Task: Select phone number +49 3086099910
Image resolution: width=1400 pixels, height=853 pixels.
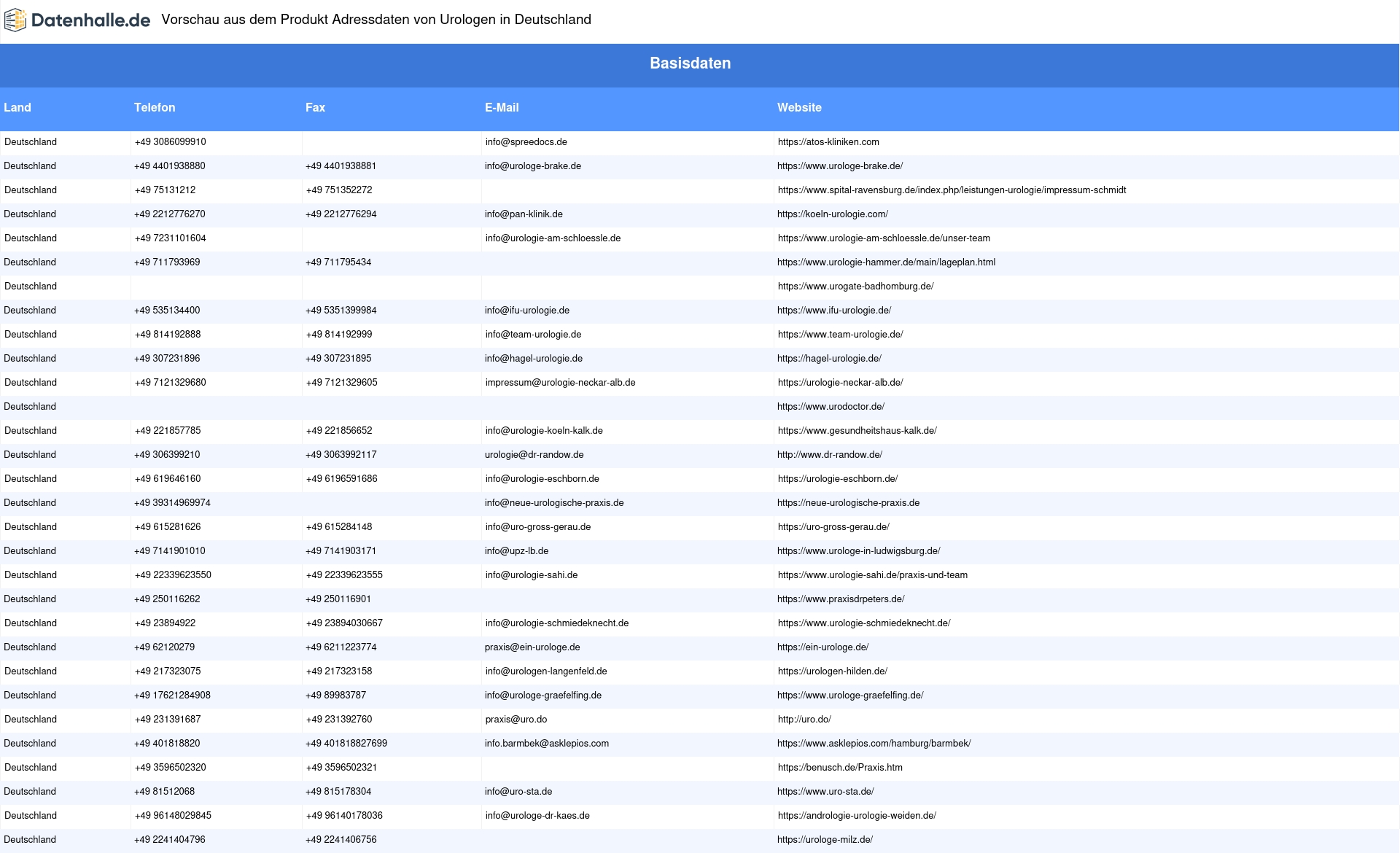Action: point(171,142)
